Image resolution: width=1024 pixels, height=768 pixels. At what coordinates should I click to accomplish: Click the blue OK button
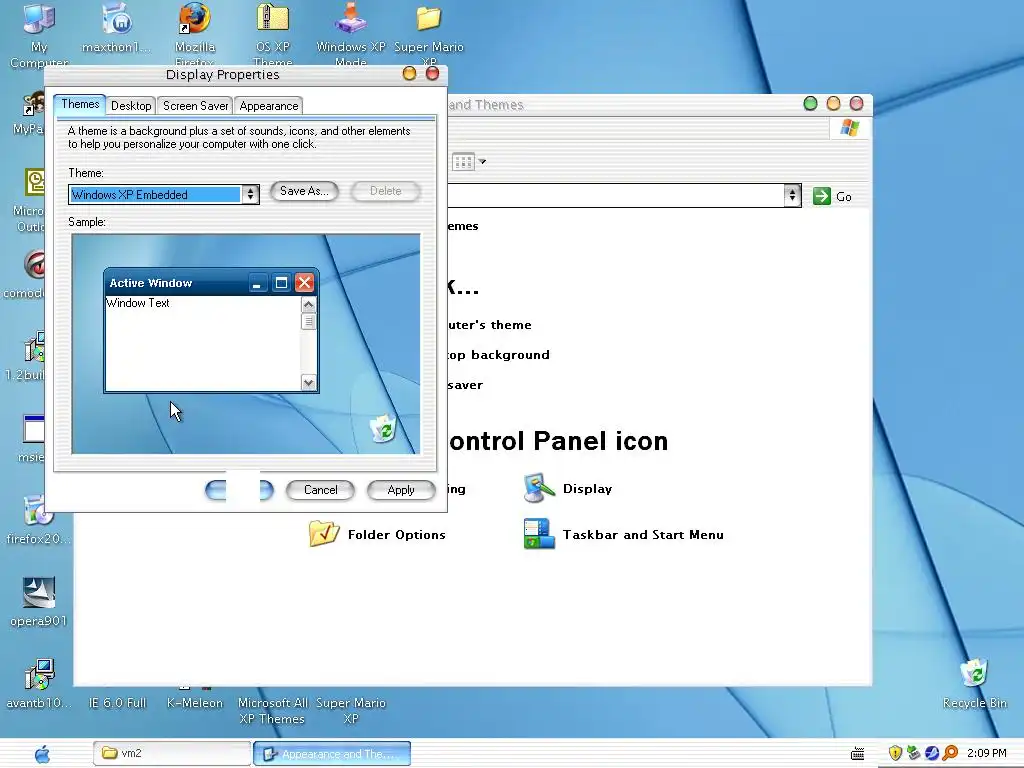pos(239,490)
